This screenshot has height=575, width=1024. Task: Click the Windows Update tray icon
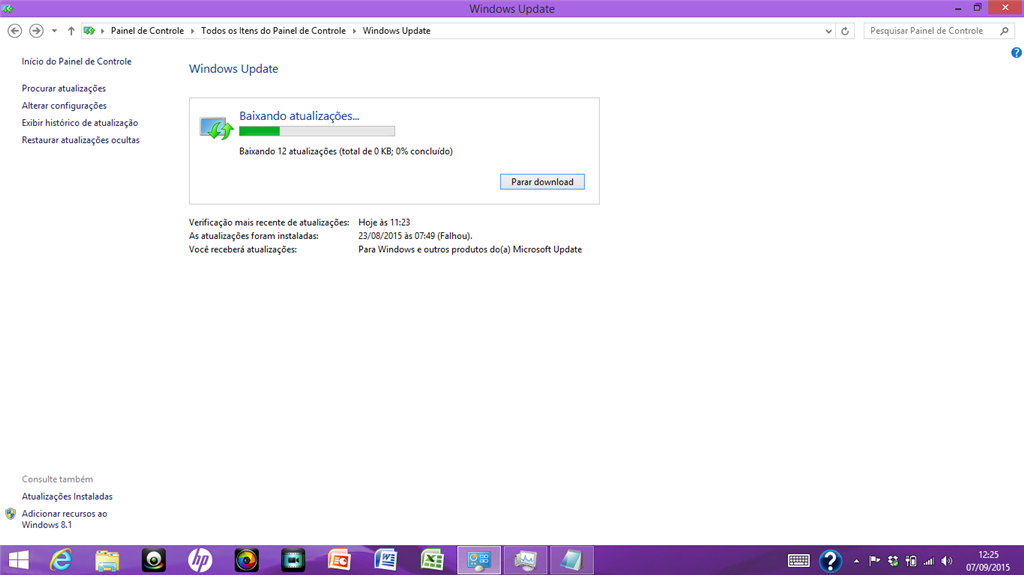893,561
